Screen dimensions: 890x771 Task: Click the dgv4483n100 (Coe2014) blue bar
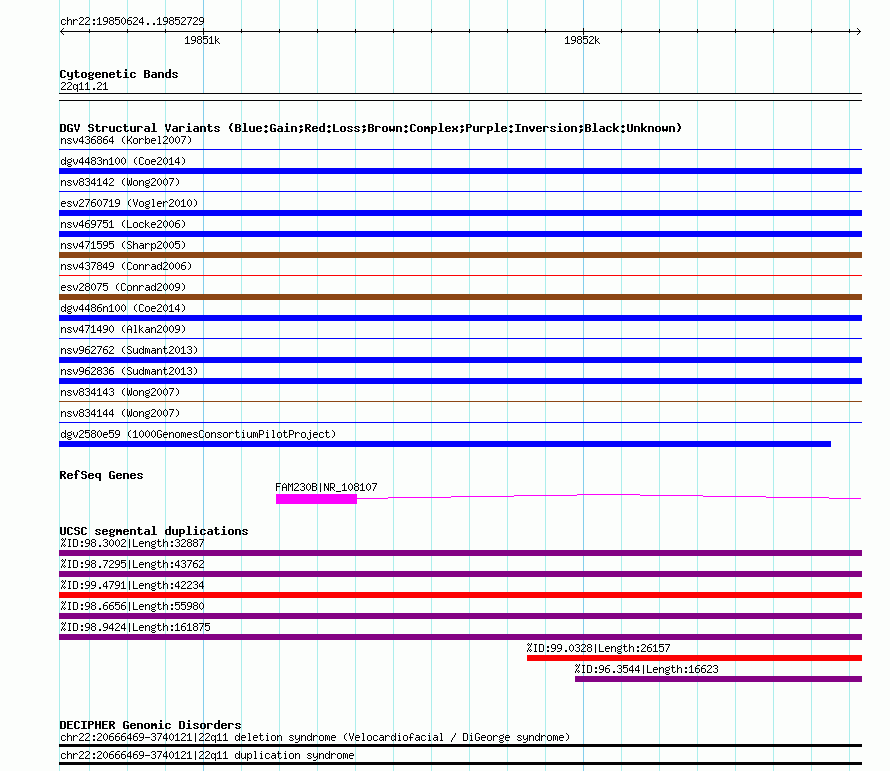pos(460,171)
